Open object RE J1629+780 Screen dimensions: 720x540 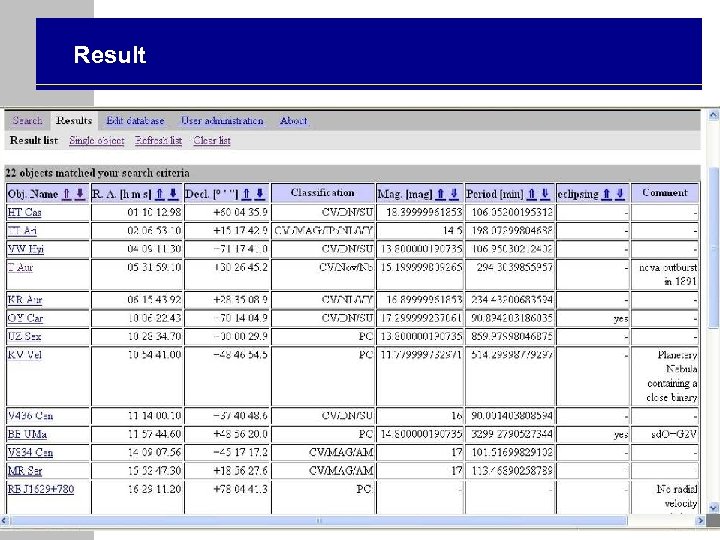click(x=41, y=489)
